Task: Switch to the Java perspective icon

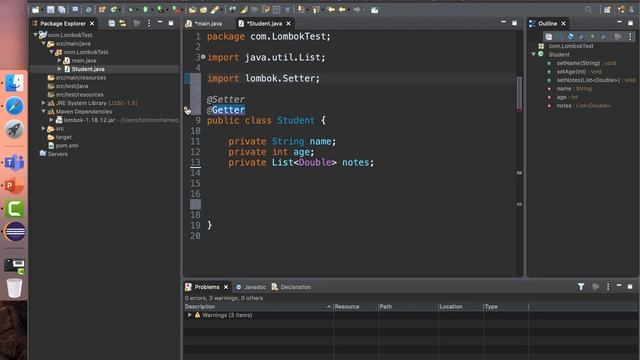Action: pyautogui.click(x=632, y=9)
